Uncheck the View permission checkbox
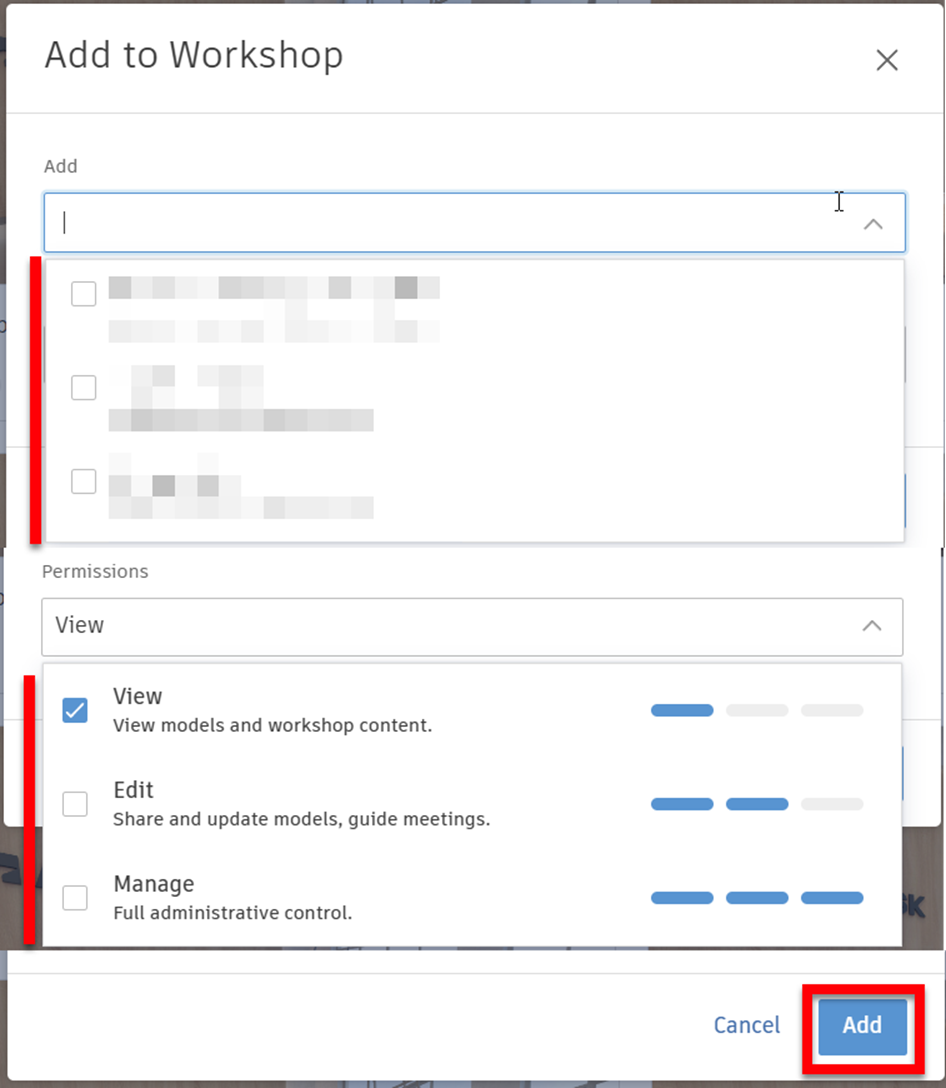 (x=75, y=710)
